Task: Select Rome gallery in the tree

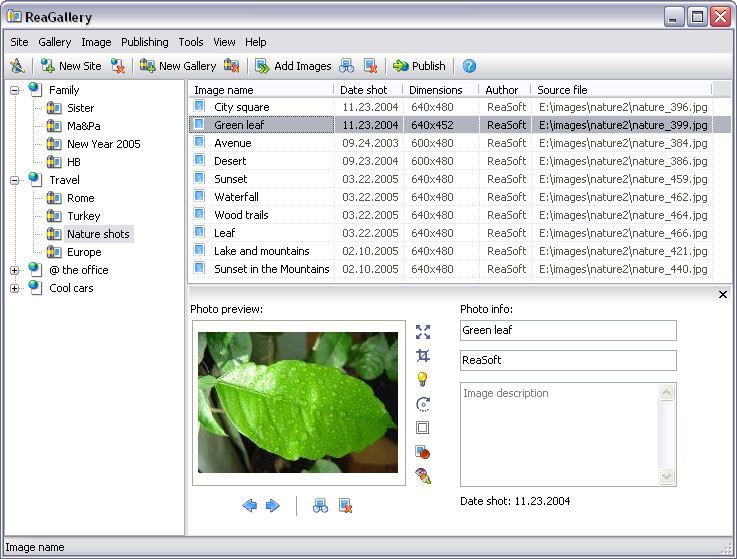Action: click(81, 198)
